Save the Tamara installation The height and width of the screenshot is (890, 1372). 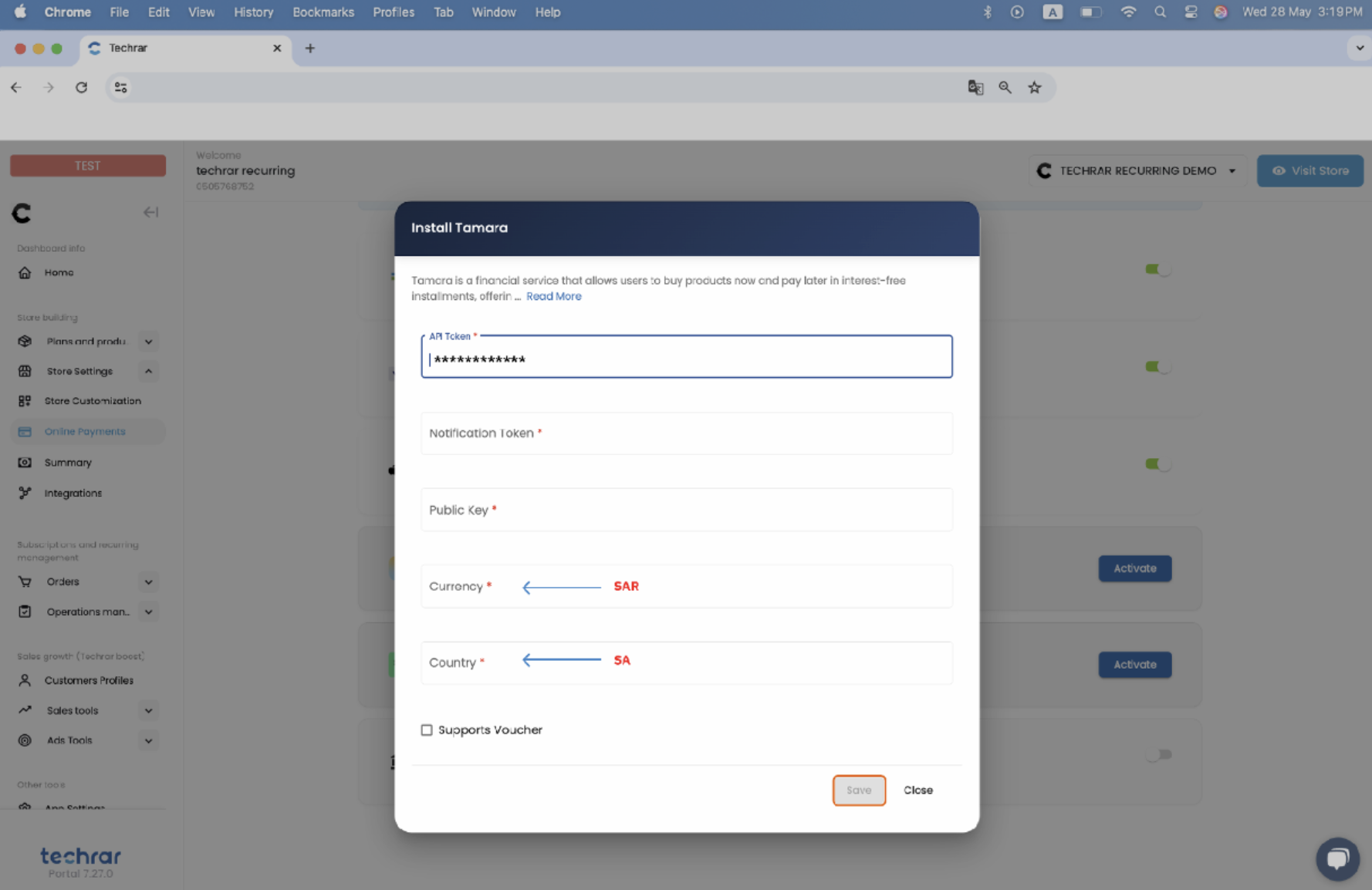coord(859,791)
